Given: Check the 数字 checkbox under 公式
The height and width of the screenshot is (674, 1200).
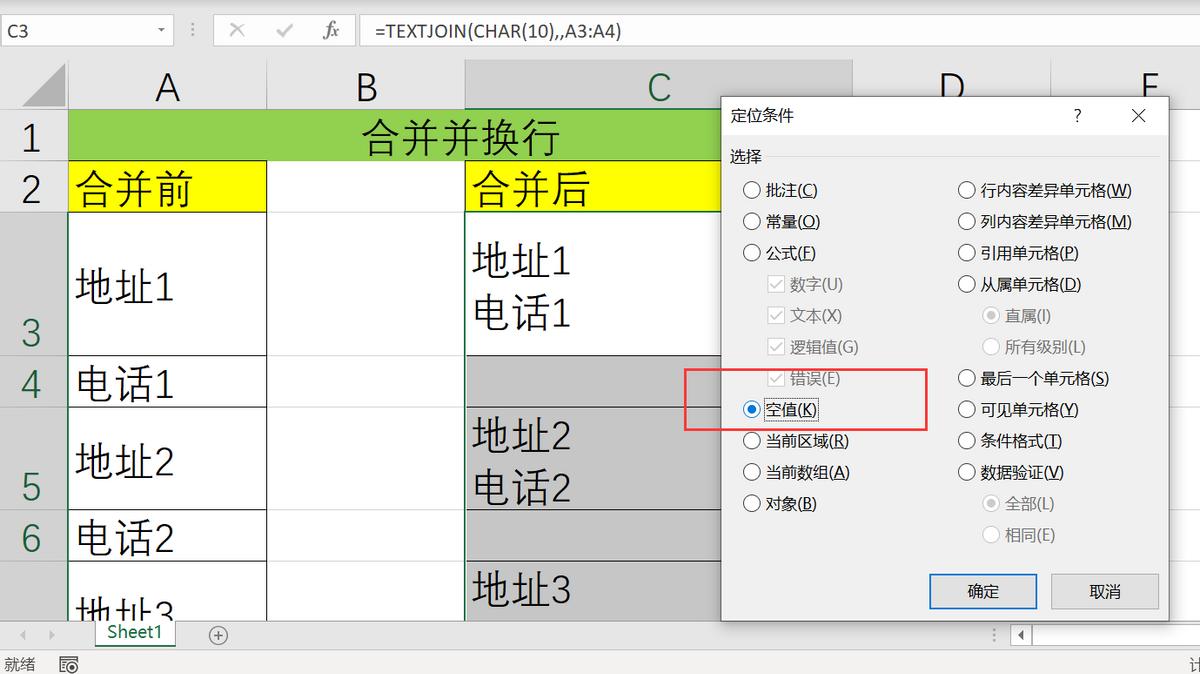Looking at the screenshot, I should pyautogui.click(x=776, y=284).
